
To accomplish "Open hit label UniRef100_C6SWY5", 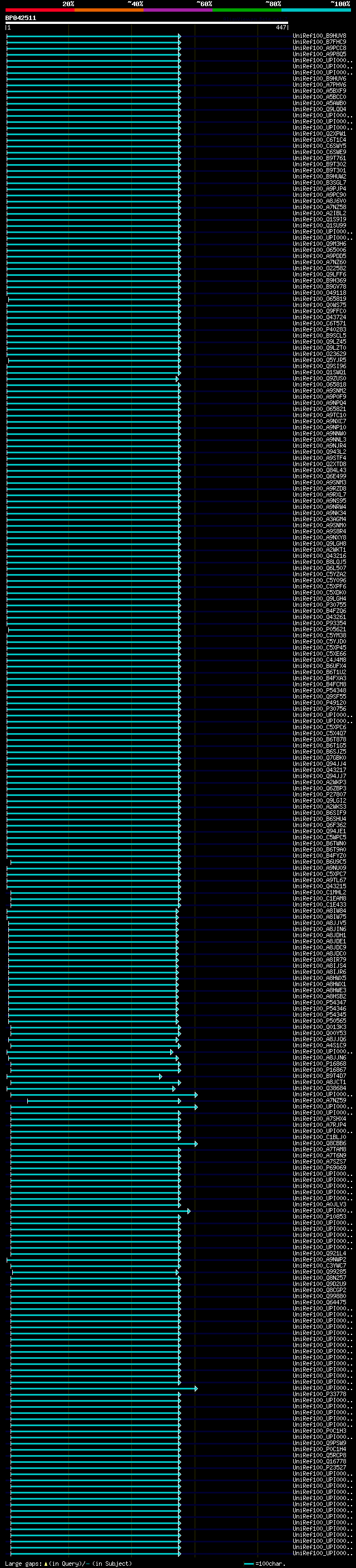I will (319, 146).
